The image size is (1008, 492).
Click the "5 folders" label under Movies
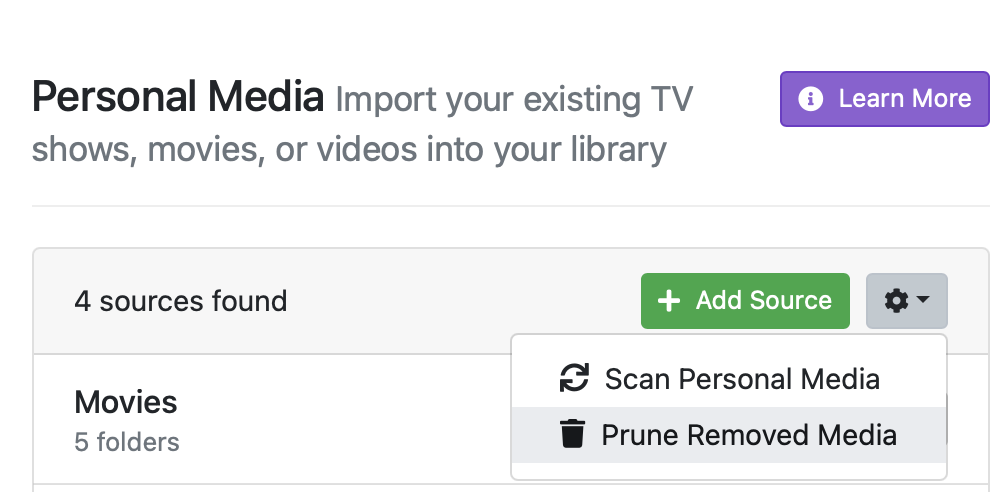pyautogui.click(x=126, y=441)
